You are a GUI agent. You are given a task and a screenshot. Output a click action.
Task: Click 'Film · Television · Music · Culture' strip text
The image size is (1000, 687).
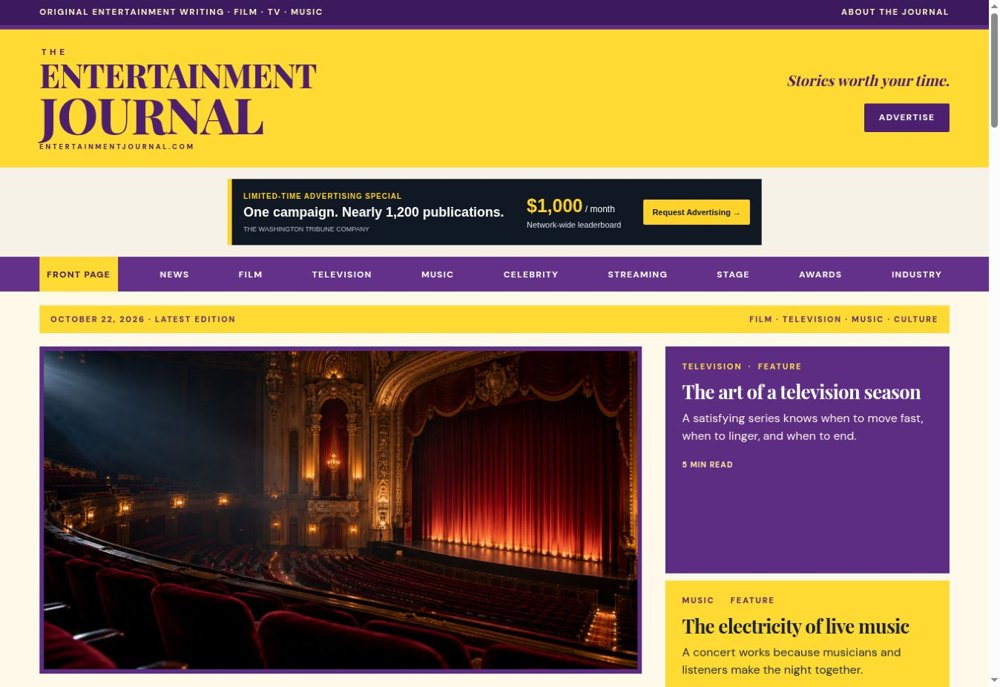coord(843,319)
